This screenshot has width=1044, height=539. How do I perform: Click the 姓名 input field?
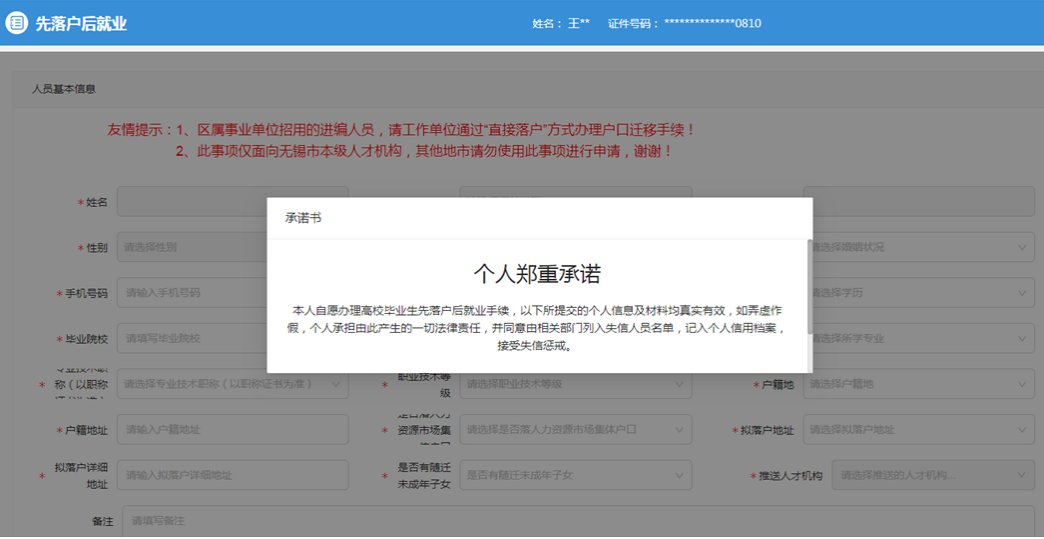coord(190,202)
